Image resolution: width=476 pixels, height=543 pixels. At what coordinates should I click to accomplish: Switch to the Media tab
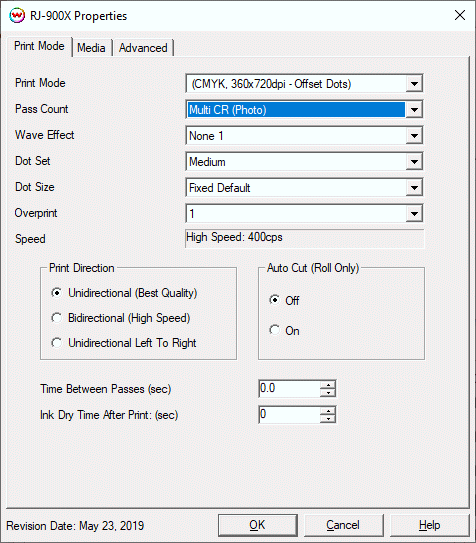[x=91, y=48]
